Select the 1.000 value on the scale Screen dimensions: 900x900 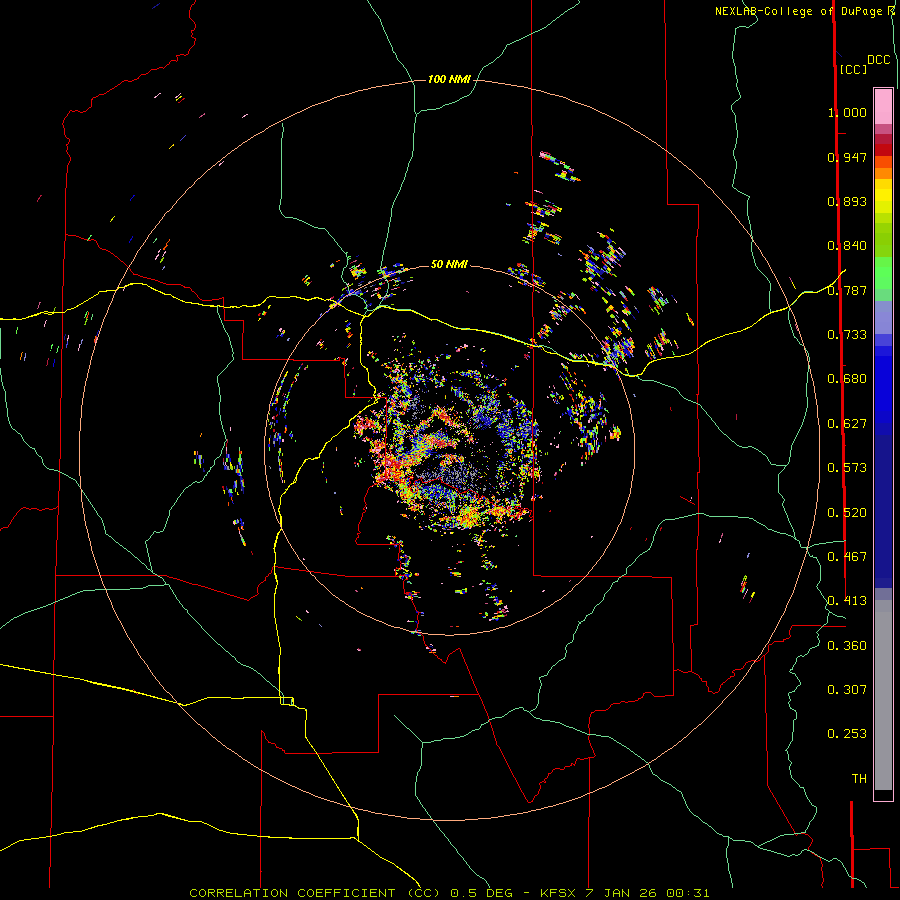coord(847,112)
